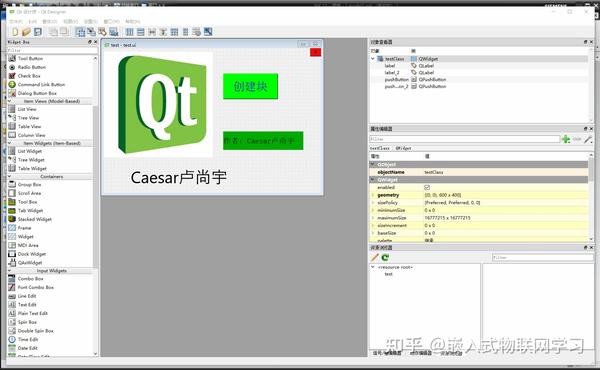Focus the Widget Box filter field

point(52,50)
